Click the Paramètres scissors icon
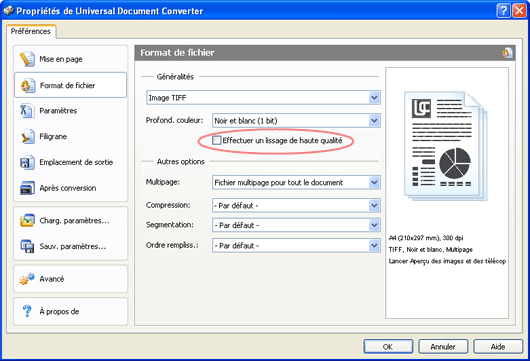This screenshot has height=361, width=530. click(27, 111)
